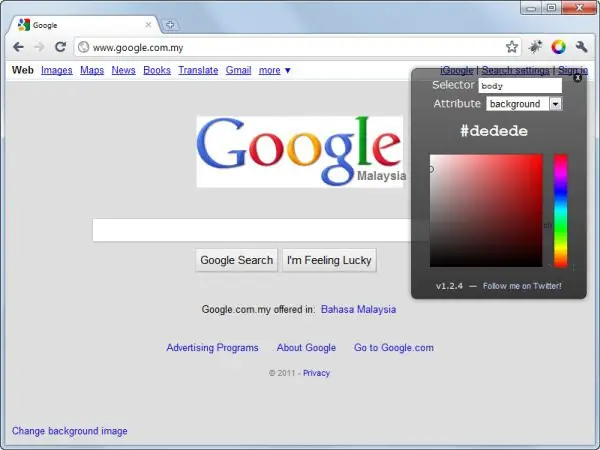Close the Google tab
The width and height of the screenshot is (600, 450).
pos(148,25)
